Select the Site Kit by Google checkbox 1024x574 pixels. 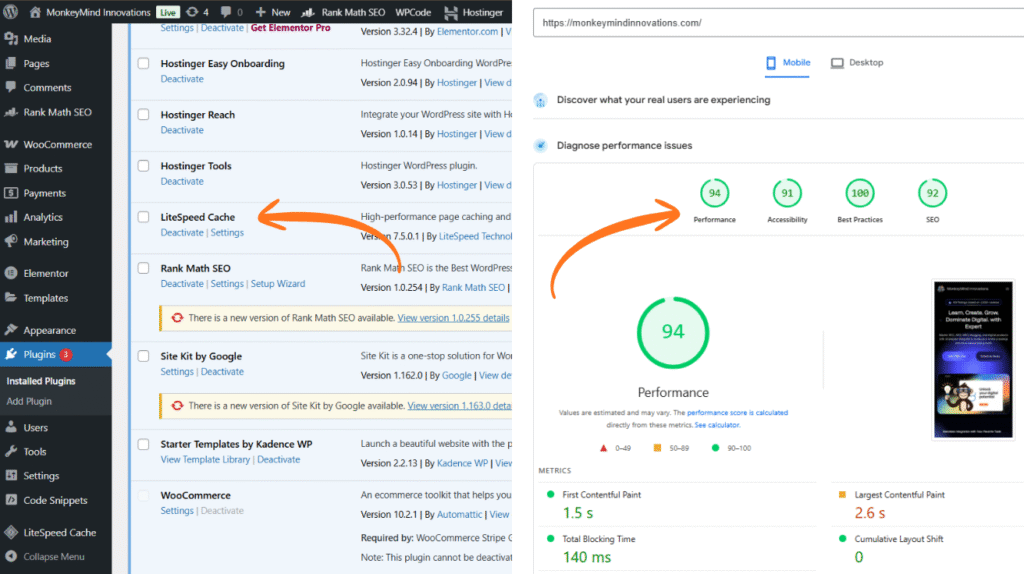(x=144, y=356)
